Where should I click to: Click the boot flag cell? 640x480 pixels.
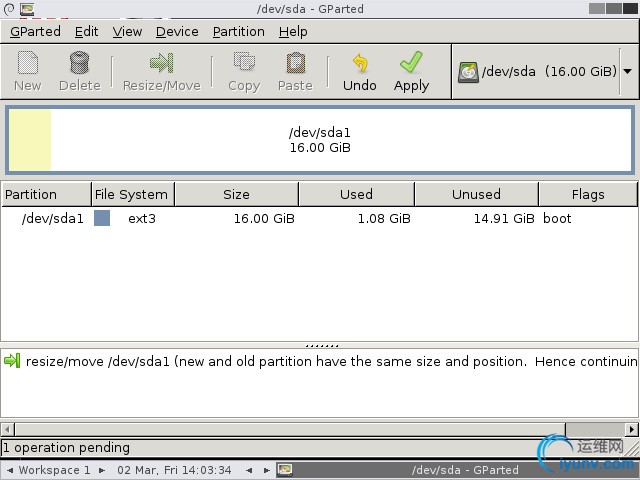click(x=557, y=218)
